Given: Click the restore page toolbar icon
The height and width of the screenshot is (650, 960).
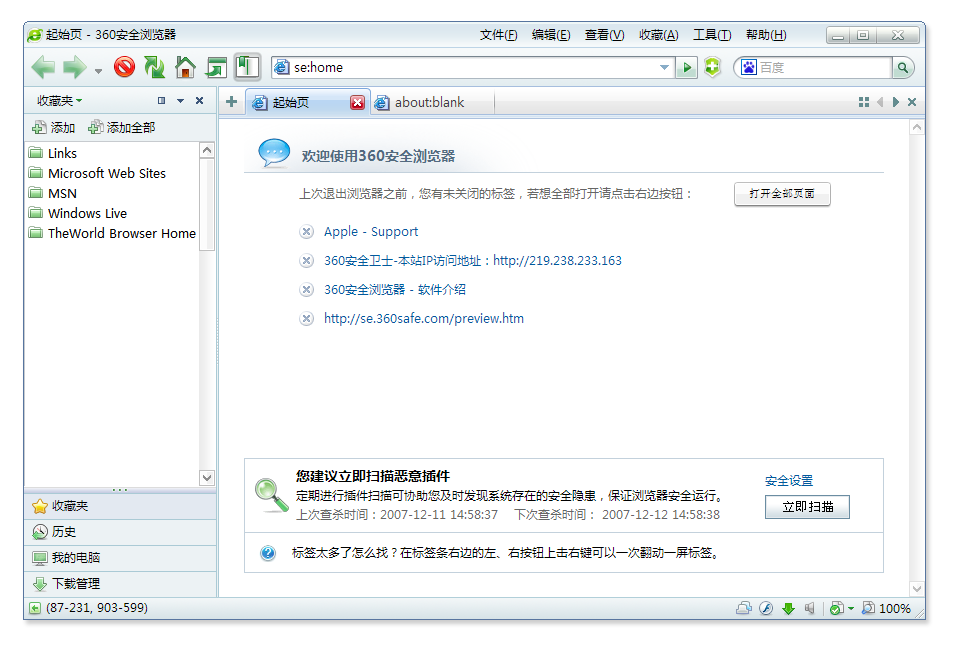Looking at the screenshot, I should point(216,67).
